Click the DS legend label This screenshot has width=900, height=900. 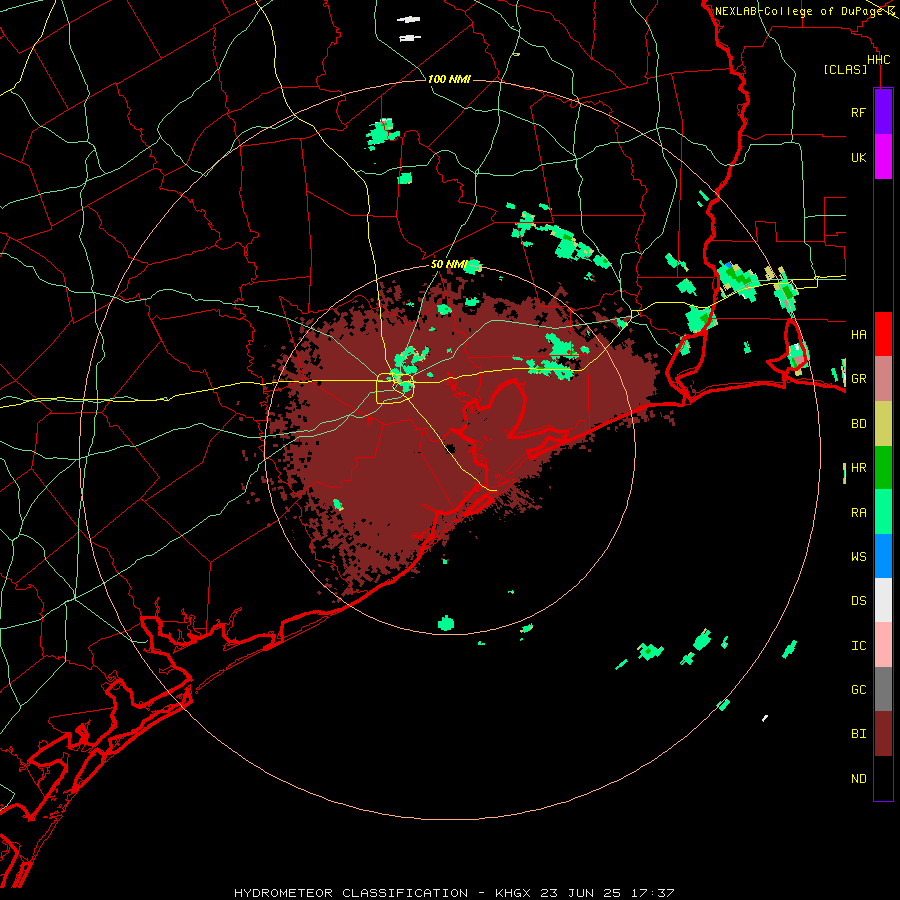(858, 601)
